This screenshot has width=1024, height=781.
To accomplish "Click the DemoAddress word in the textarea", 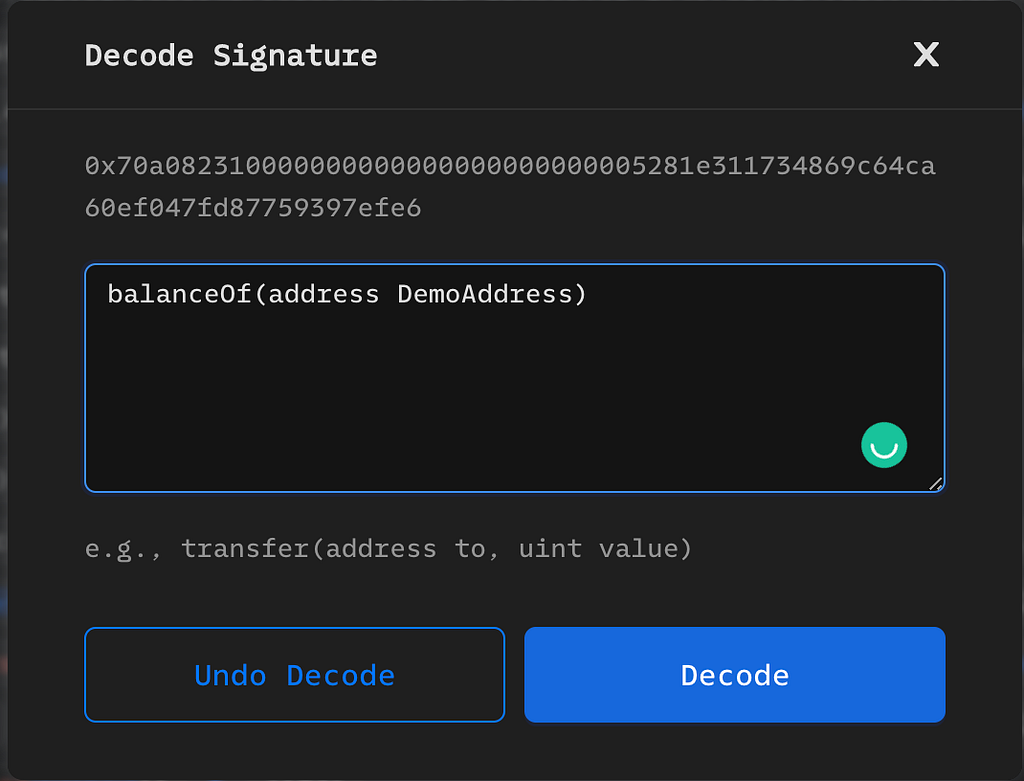I will point(482,295).
